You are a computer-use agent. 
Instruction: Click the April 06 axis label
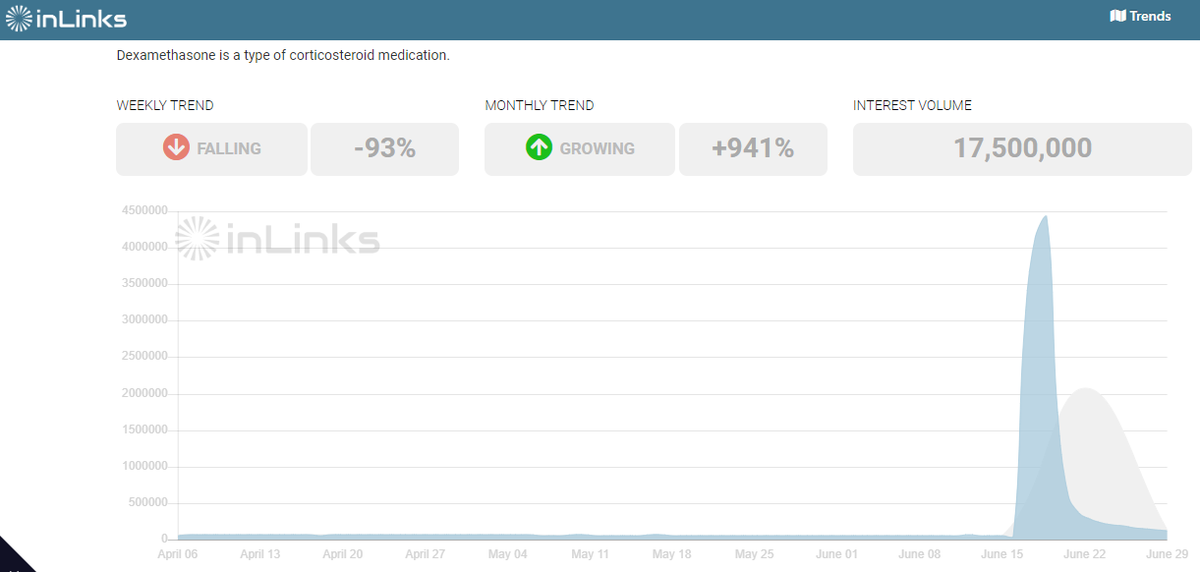pos(179,553)
